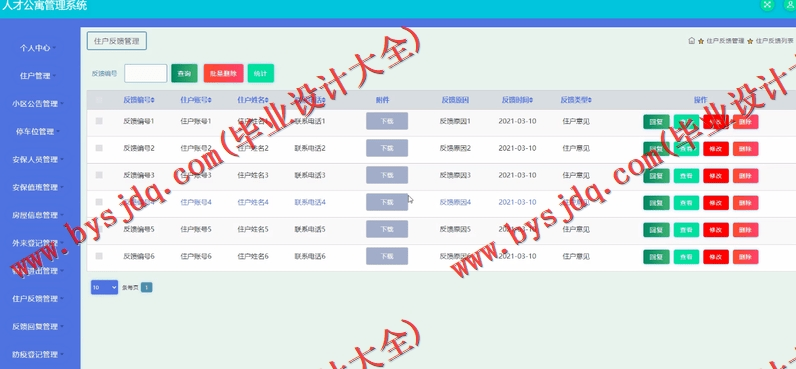Click the 住户姓名3 cell
This screenshot has height=369, width=796.
point(253,175)
